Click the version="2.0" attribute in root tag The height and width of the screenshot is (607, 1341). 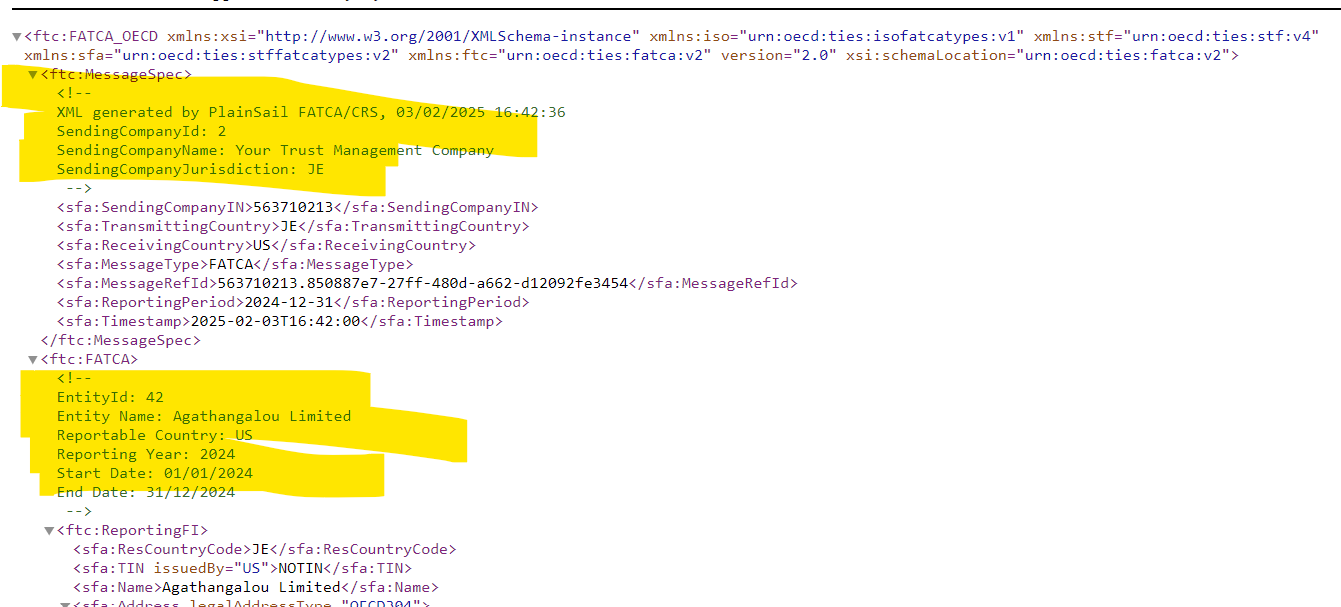tap(779, 55)
